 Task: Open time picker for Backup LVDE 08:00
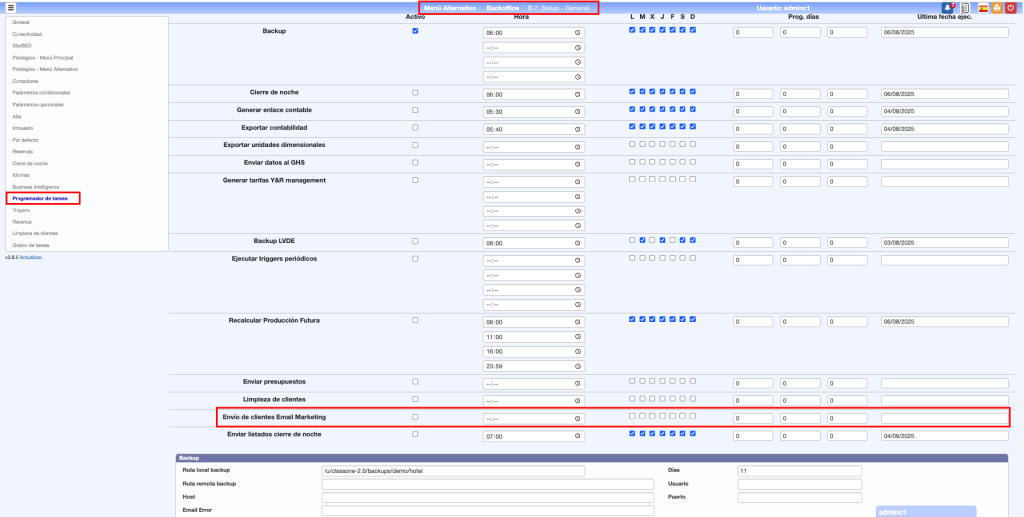pos(578,243)
